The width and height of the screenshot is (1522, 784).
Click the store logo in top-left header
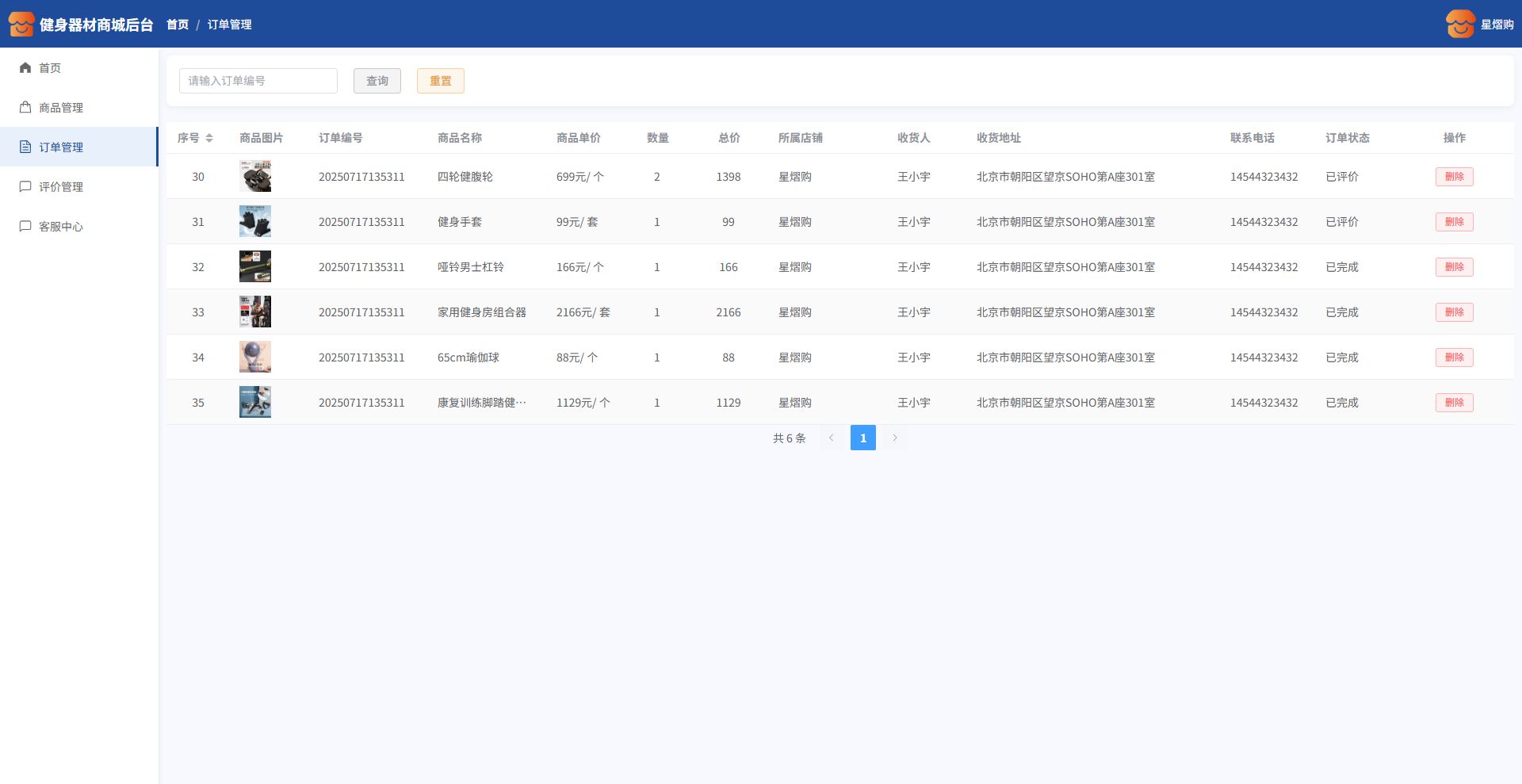(21, 25)
